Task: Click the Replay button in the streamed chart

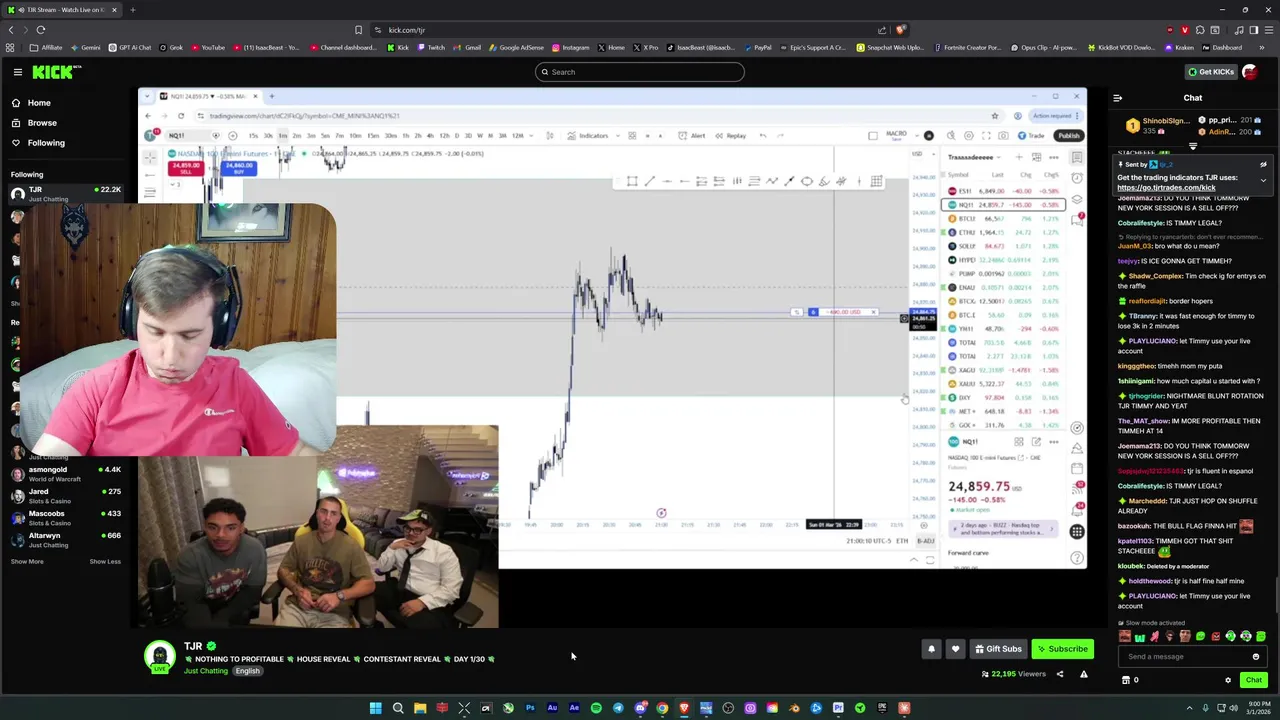Action: click(x=730, y=136)
